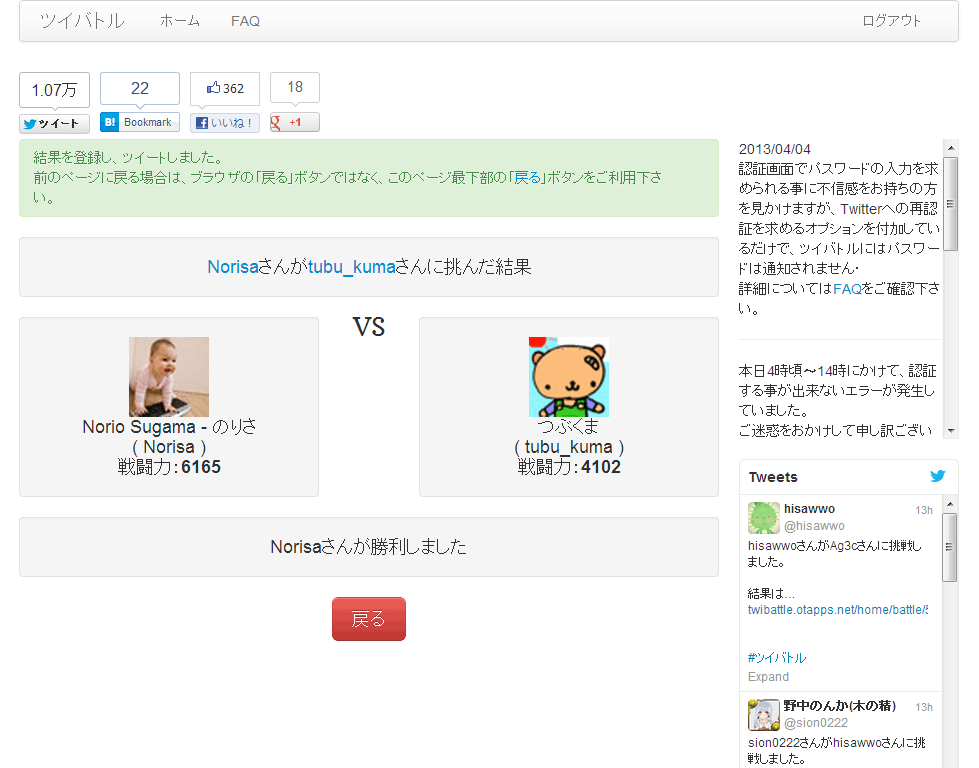Click the Tweets widget scrollbar thumb
Image resolution: width=979 pixels, height=768 pixels.
tap(950, 547)
